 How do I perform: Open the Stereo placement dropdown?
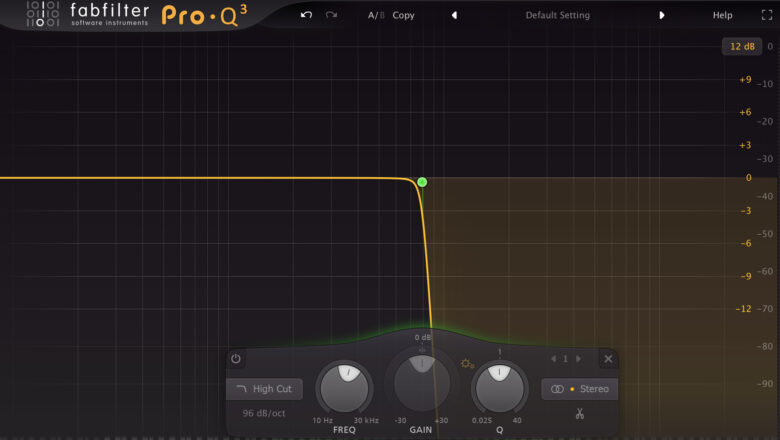click(580, 389)
